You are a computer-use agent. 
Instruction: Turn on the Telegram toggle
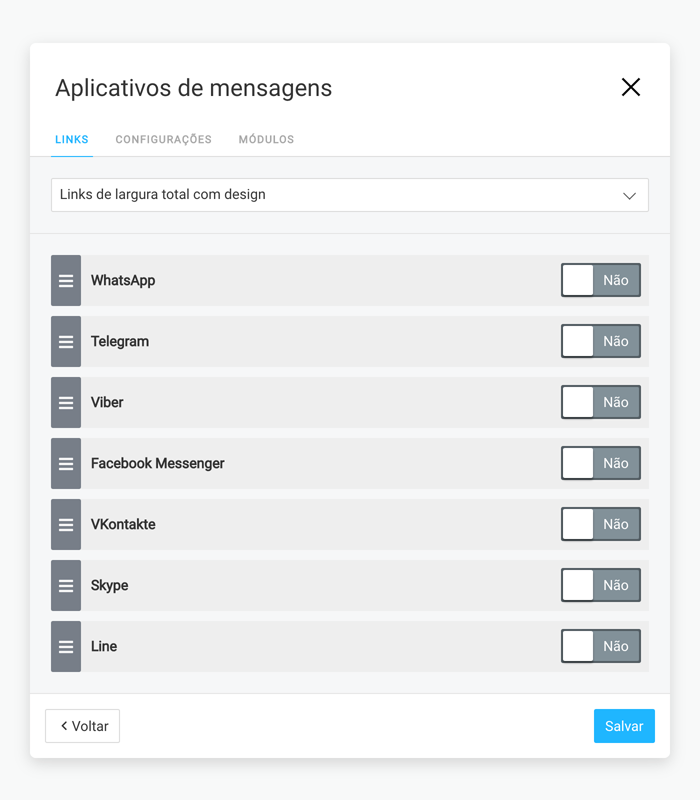pos(601,341)
